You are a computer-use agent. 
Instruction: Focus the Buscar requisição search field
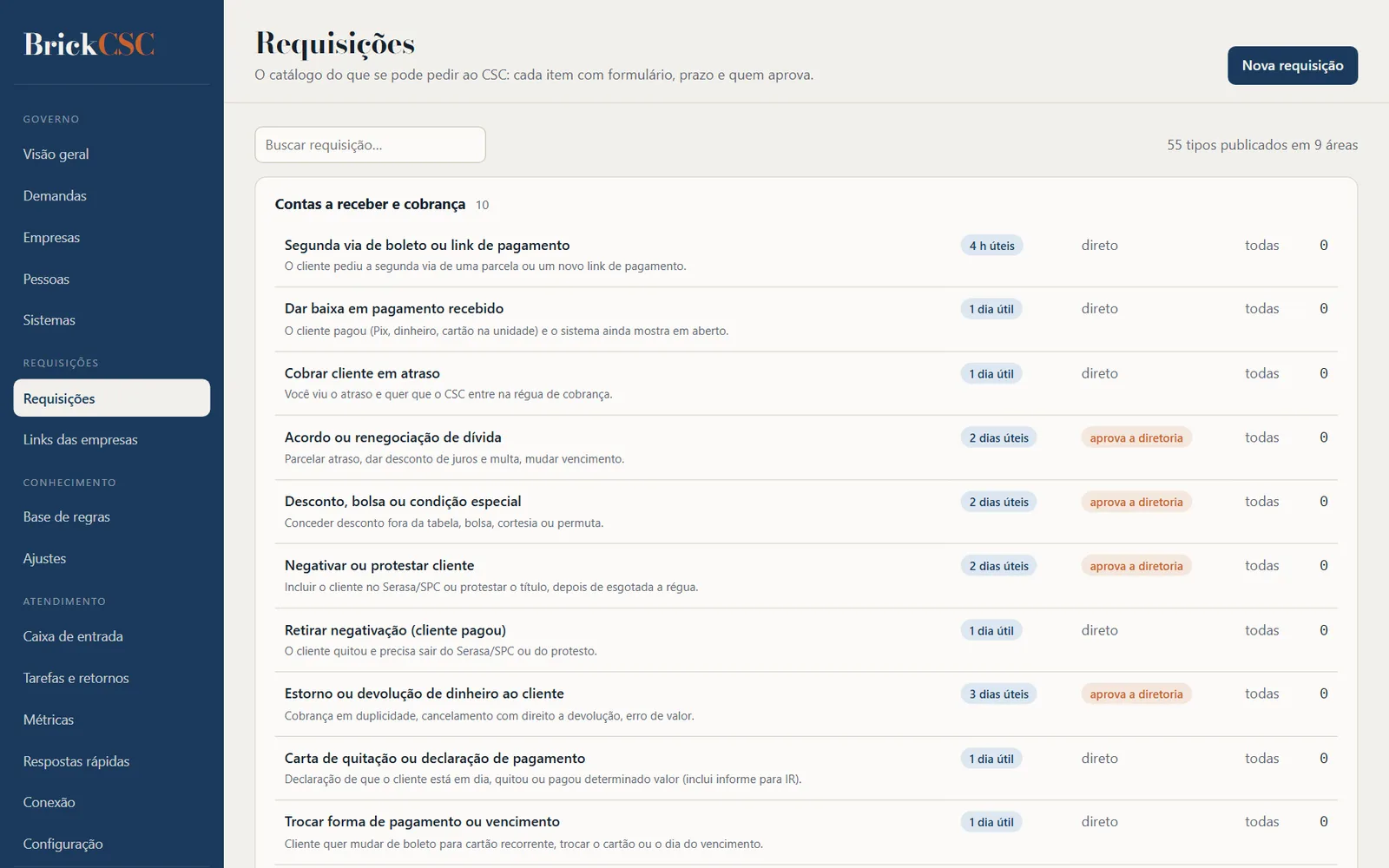pyautogui.click(x=370, y=145)
